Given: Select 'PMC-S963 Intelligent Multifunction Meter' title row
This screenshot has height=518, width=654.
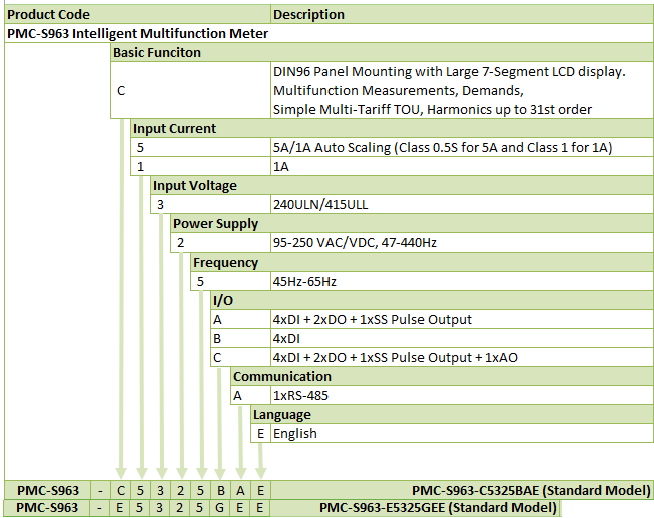Looking at the screenshot, I should coord(329,33).
